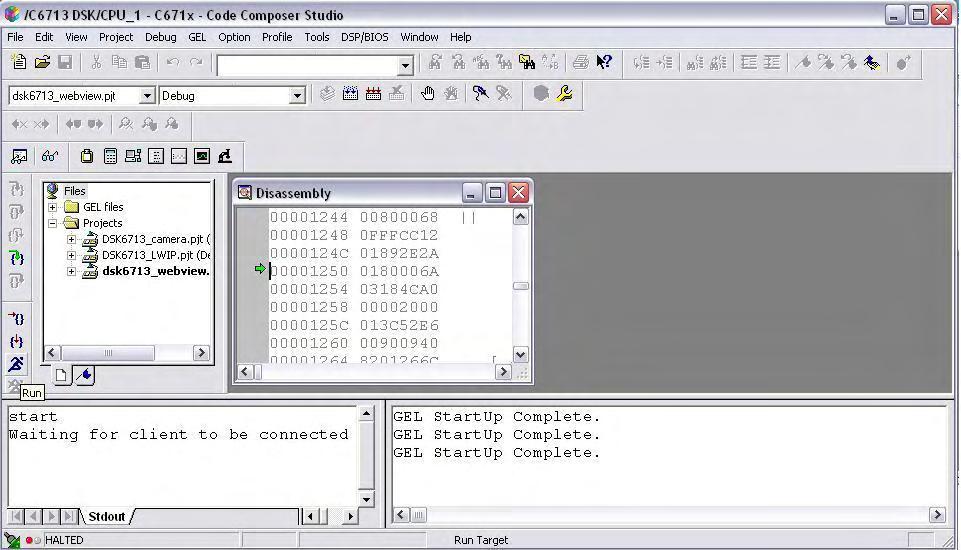Maximize the Disassembly window

coord(495,193)
